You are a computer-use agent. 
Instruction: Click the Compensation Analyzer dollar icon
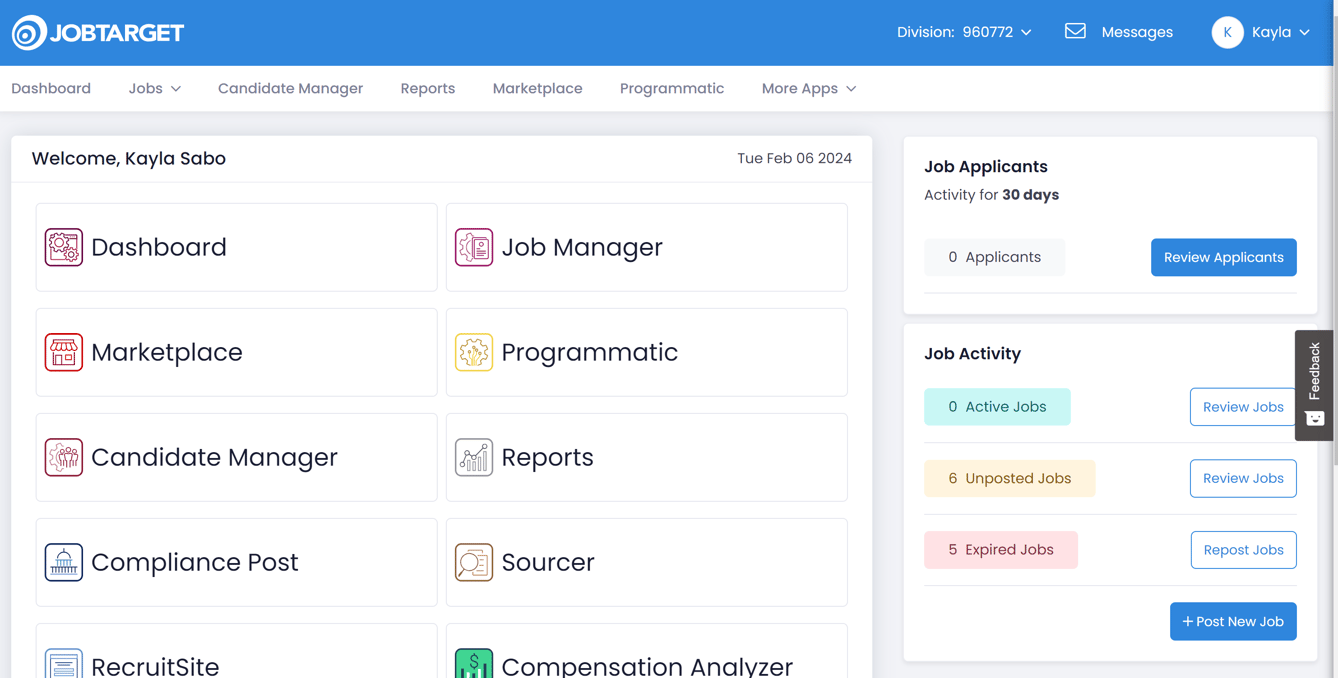click(474, 662)
